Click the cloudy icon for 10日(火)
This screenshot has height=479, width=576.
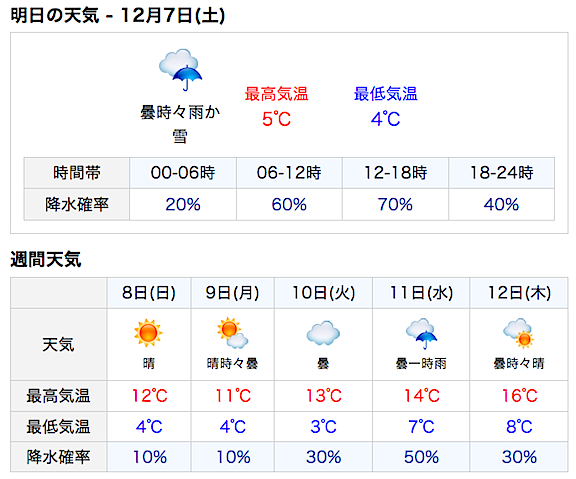click(323, 333)
